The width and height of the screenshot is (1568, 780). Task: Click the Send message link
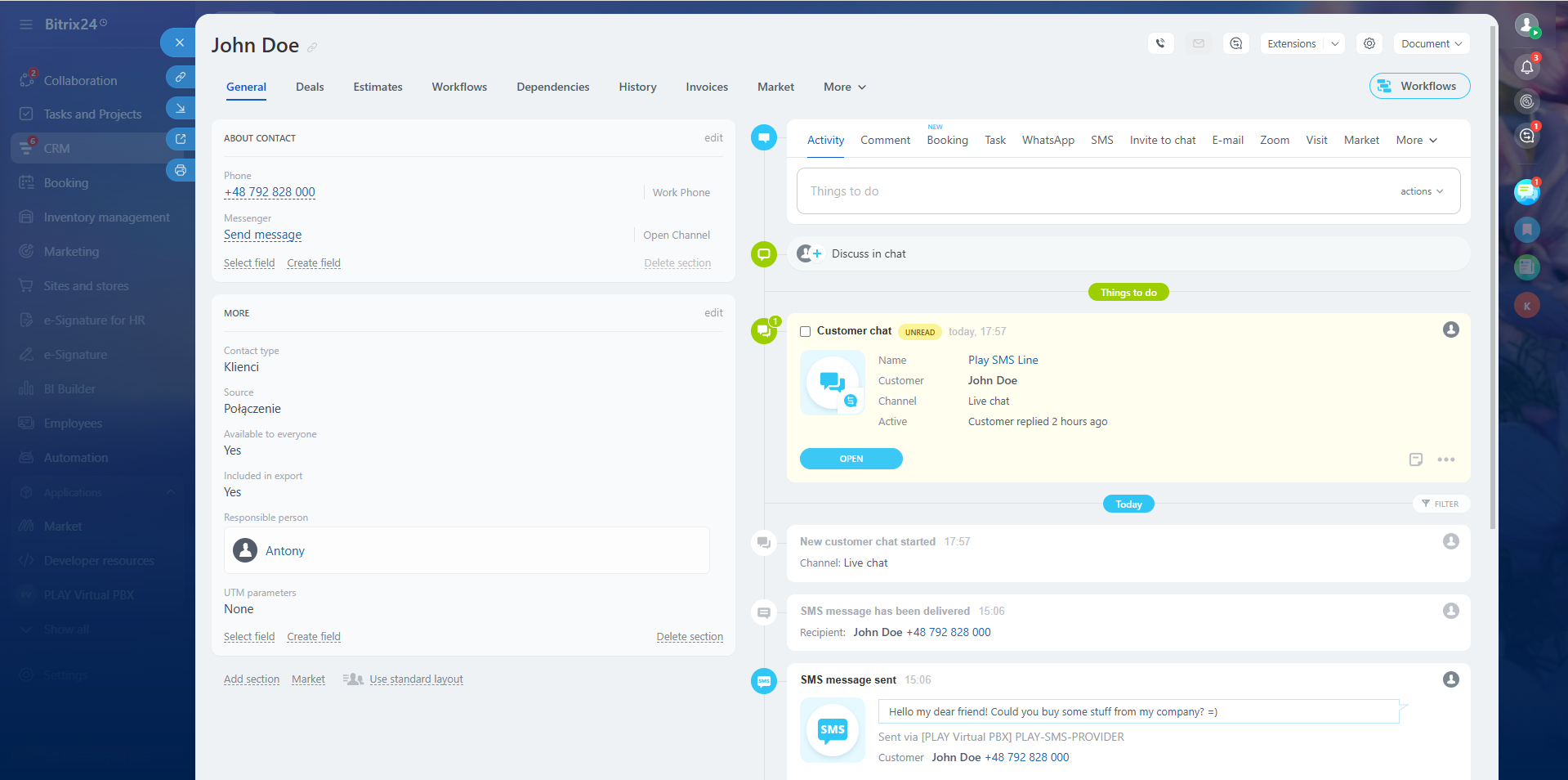(x=262, y=235)
